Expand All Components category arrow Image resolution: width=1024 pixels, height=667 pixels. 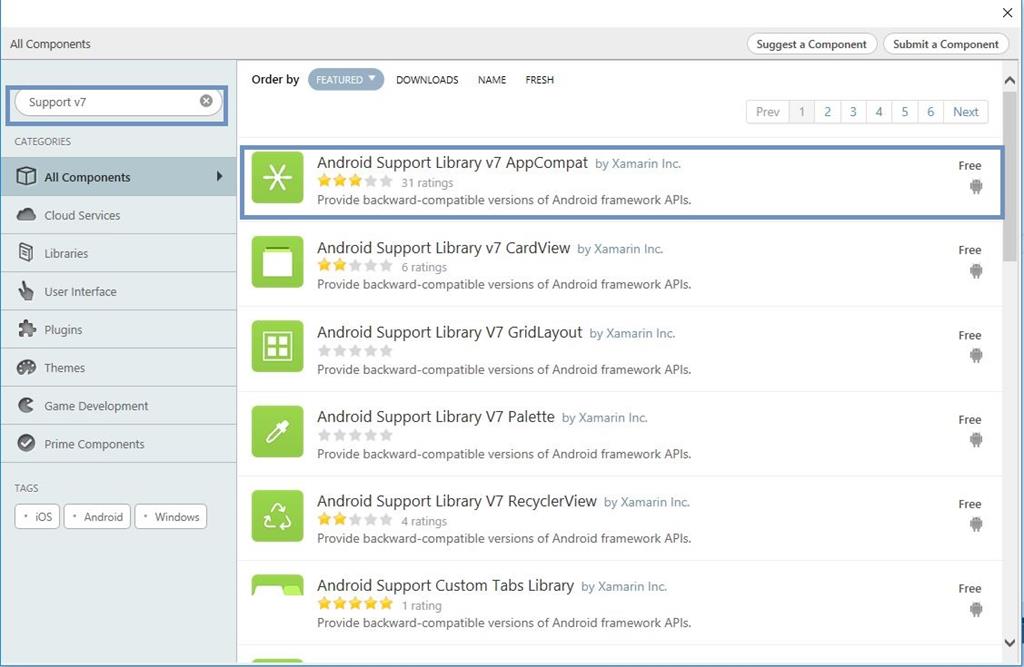pyautogui.click(x=219, y=176)
